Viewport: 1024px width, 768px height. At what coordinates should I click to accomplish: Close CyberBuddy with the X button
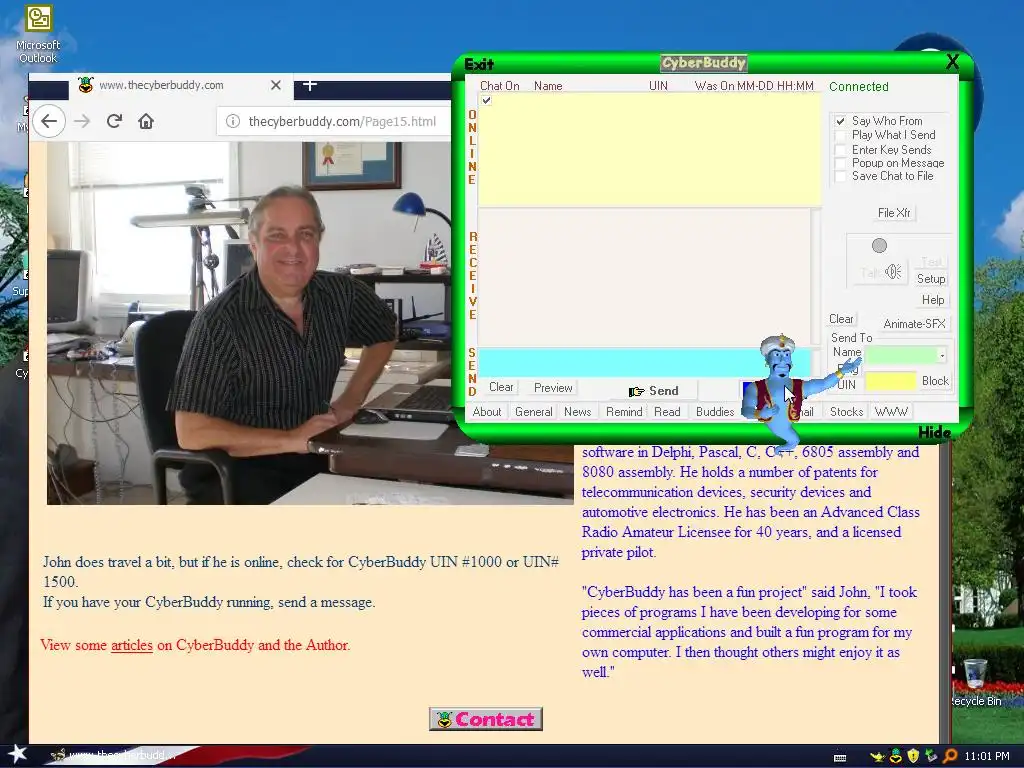[952, 62]
